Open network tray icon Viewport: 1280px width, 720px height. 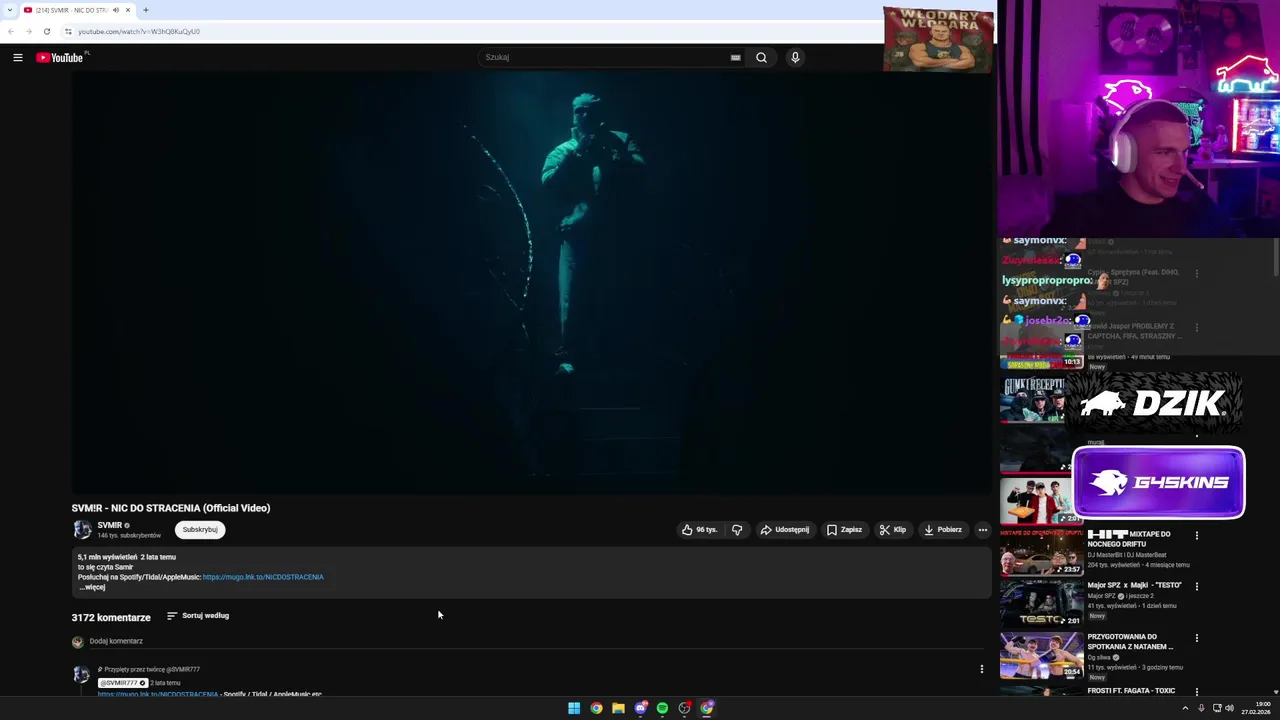1216,708
